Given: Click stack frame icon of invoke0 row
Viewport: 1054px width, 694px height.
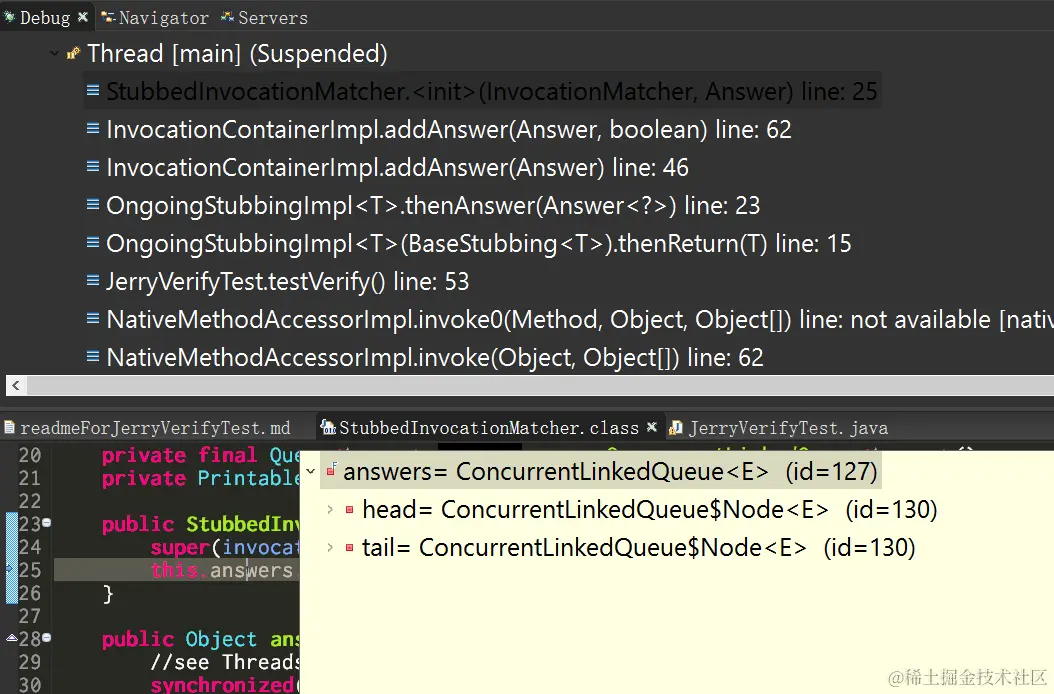Looking at the screenshot, I should pos(93,317).
